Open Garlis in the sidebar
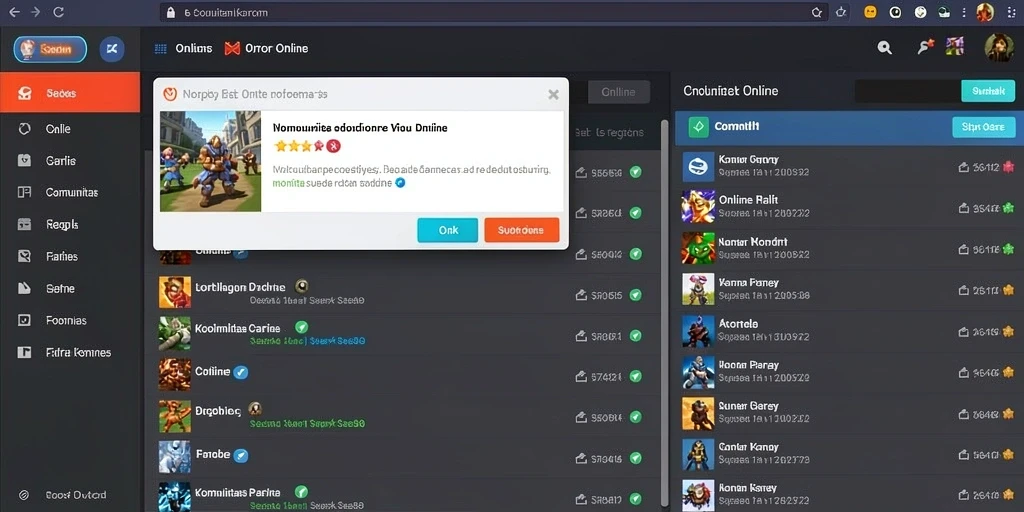The width and height of the screenshot is (1024, 512). pos(70,160)
